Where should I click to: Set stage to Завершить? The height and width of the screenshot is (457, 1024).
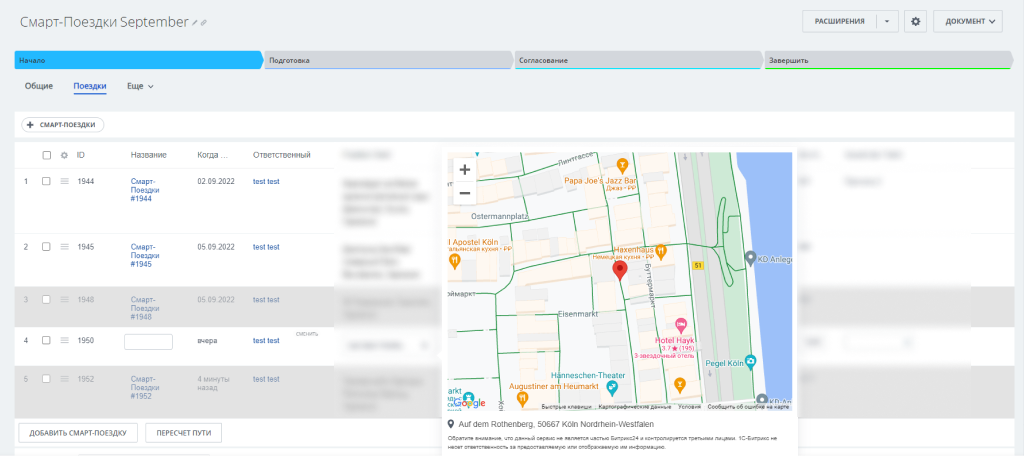(x=887, y=60)
